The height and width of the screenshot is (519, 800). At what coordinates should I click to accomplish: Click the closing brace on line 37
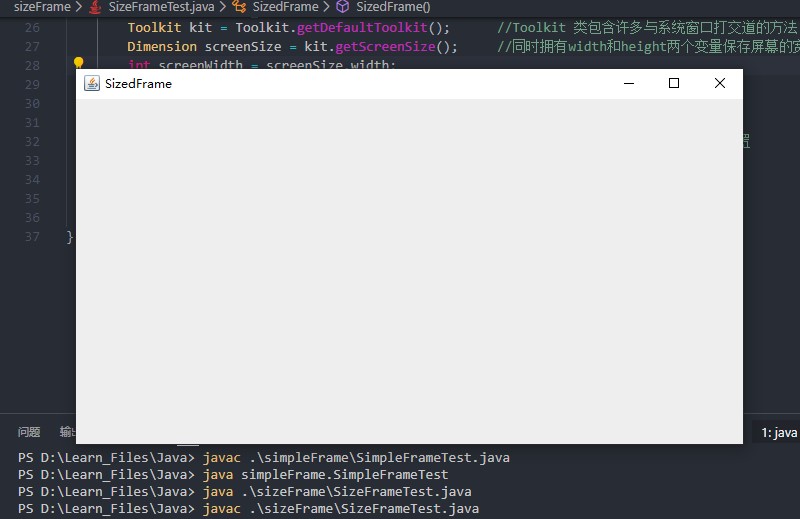click(70, 237)
